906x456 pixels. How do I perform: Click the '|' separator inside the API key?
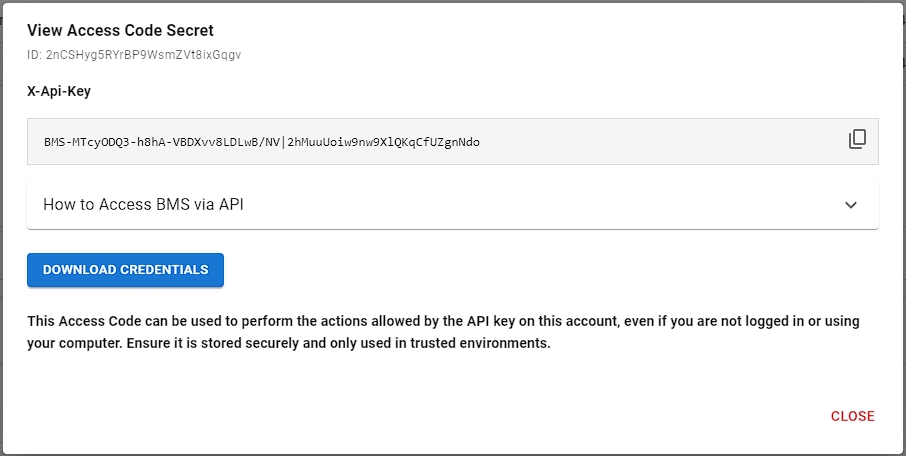(282, 142)
